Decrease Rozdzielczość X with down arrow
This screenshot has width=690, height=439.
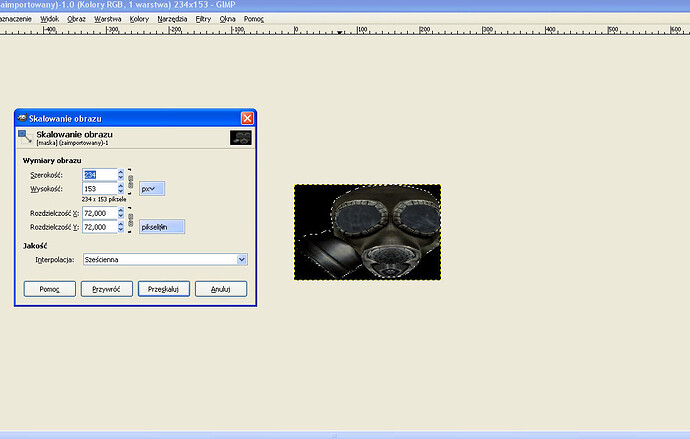point(121,216)
